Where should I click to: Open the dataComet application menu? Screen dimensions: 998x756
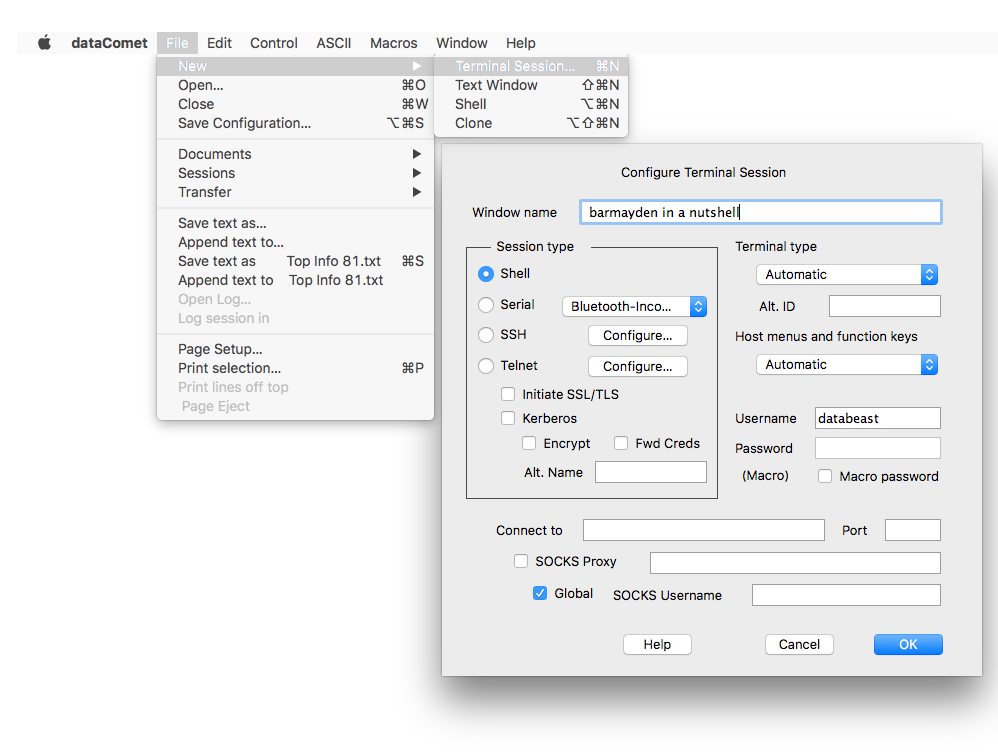tap(109, 43)
